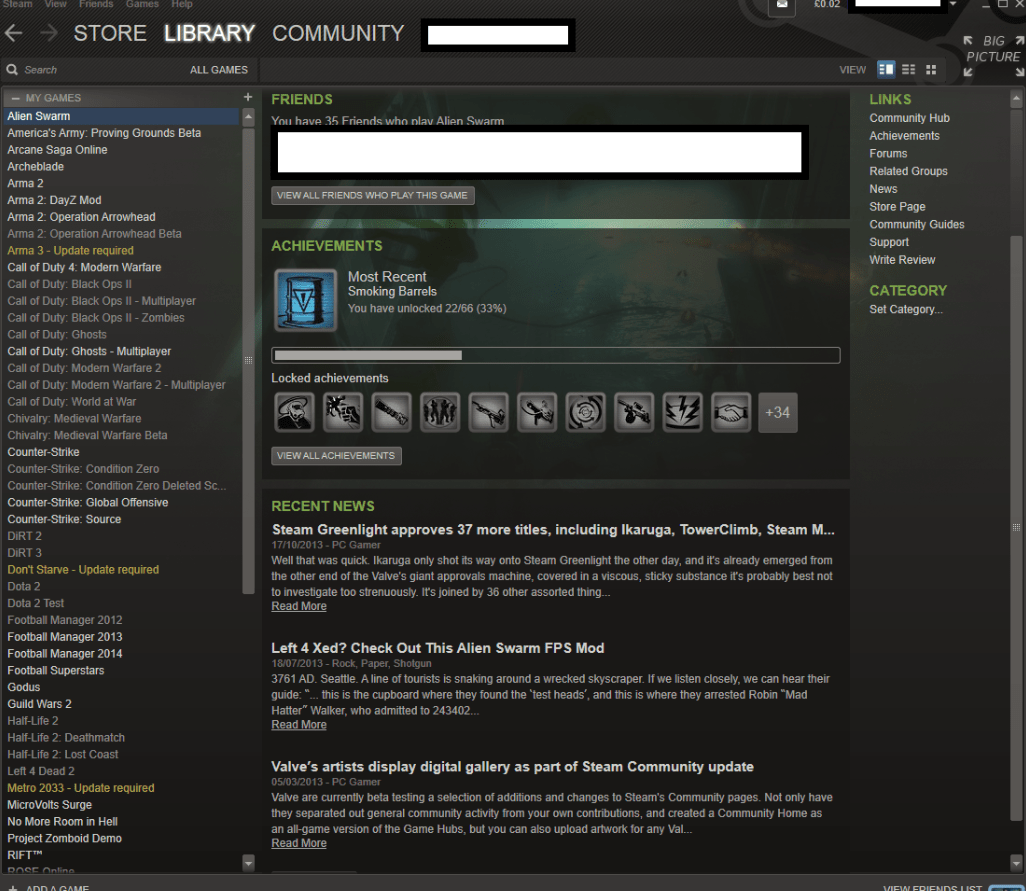Read More on Left 4 Xed news
1026x891 pixels.
(x=299, y=725)
